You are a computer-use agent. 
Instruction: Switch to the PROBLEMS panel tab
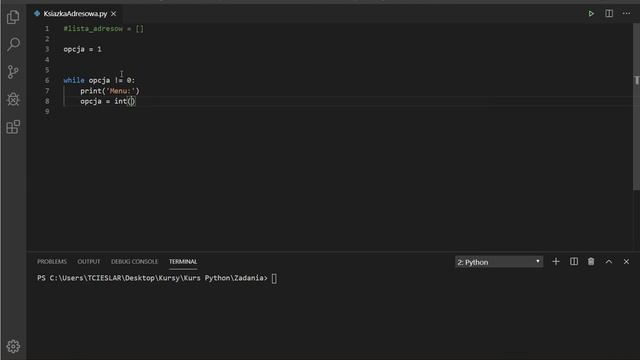point(52,262)
